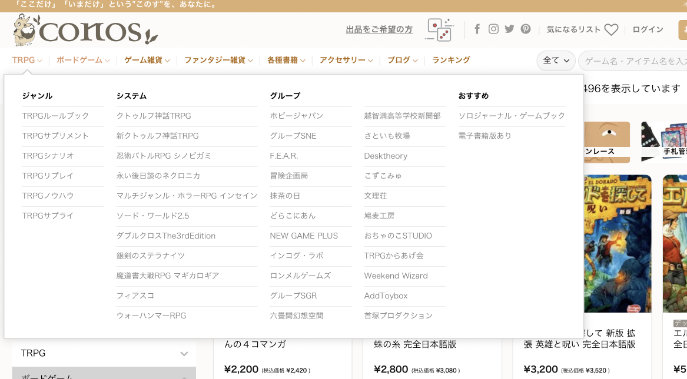Choose マルチジャンル・ホラーRPG インセイン
The width and height of the screenshot is (687, 379).
(x=187, y=195)
